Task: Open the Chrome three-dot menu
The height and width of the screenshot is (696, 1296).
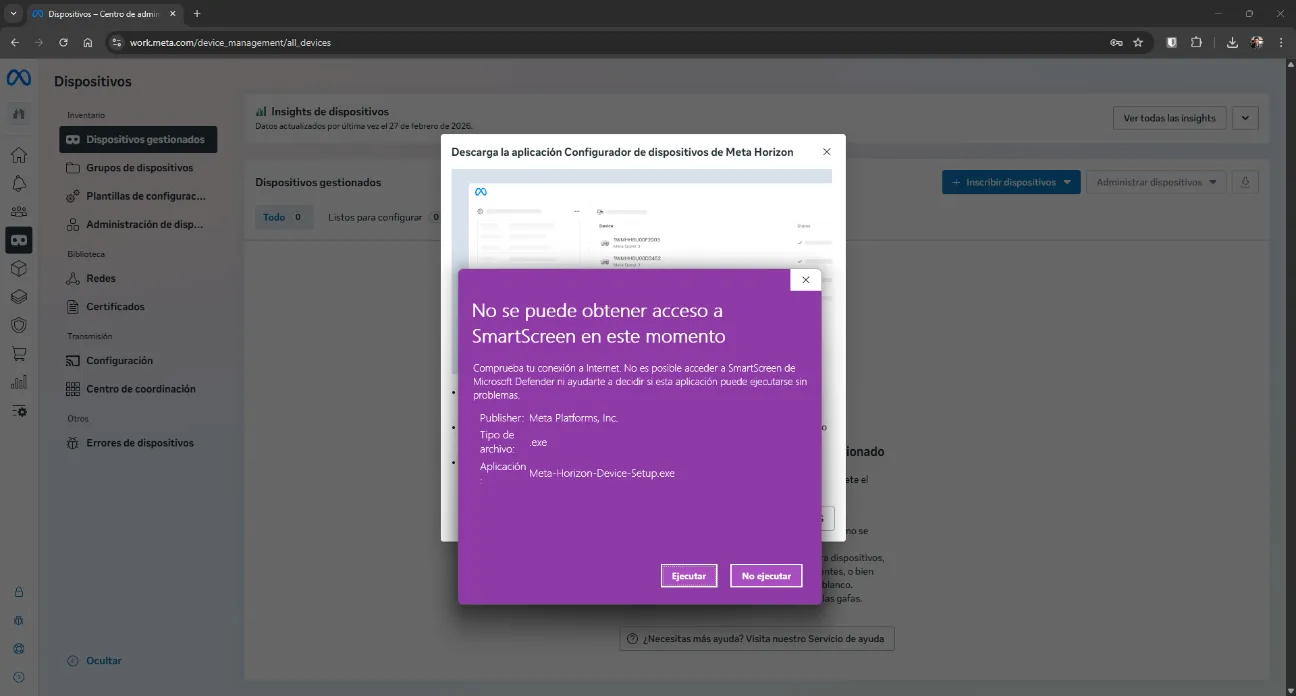Action: tap(1281, 43)
